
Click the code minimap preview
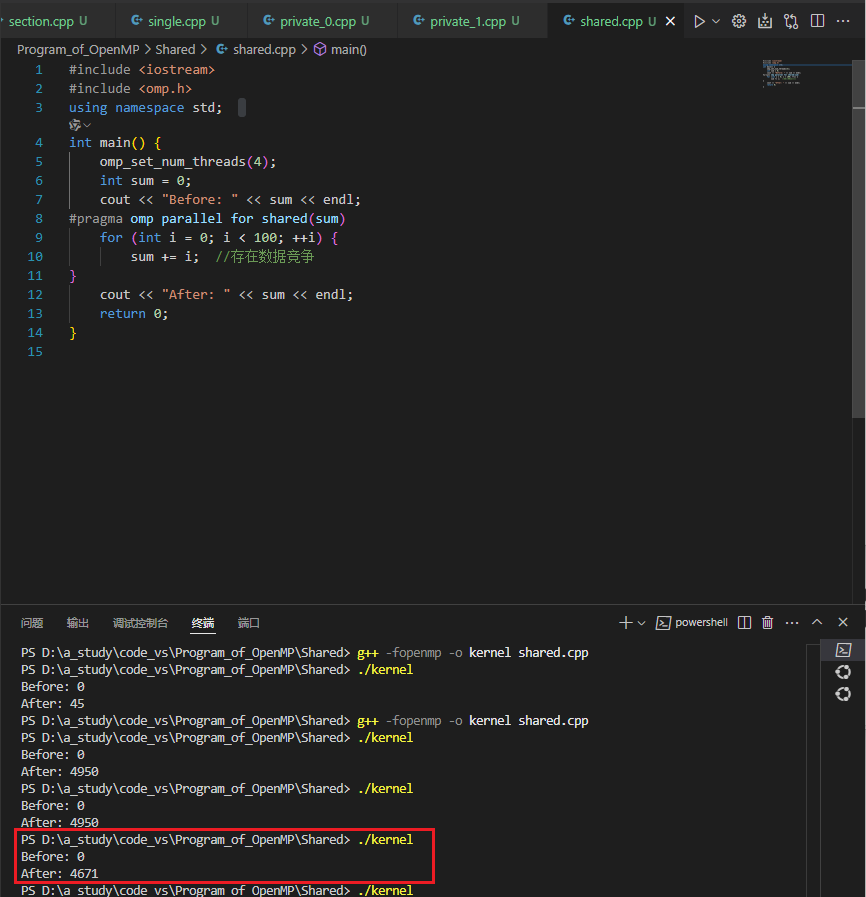coord(781,73)
